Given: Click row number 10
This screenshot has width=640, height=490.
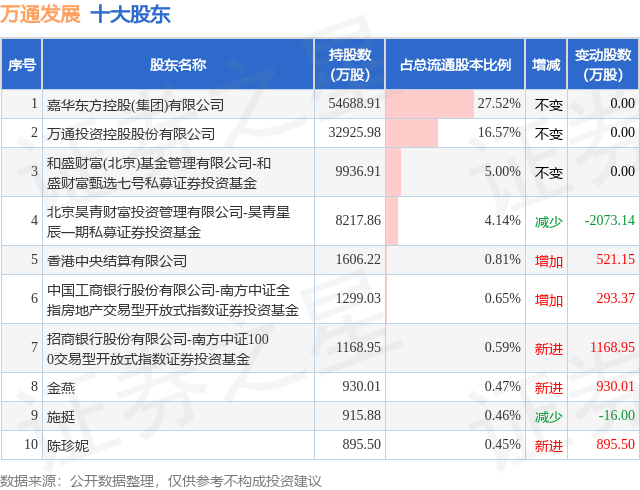Looking at the screenshot, I should pos(31,444).
